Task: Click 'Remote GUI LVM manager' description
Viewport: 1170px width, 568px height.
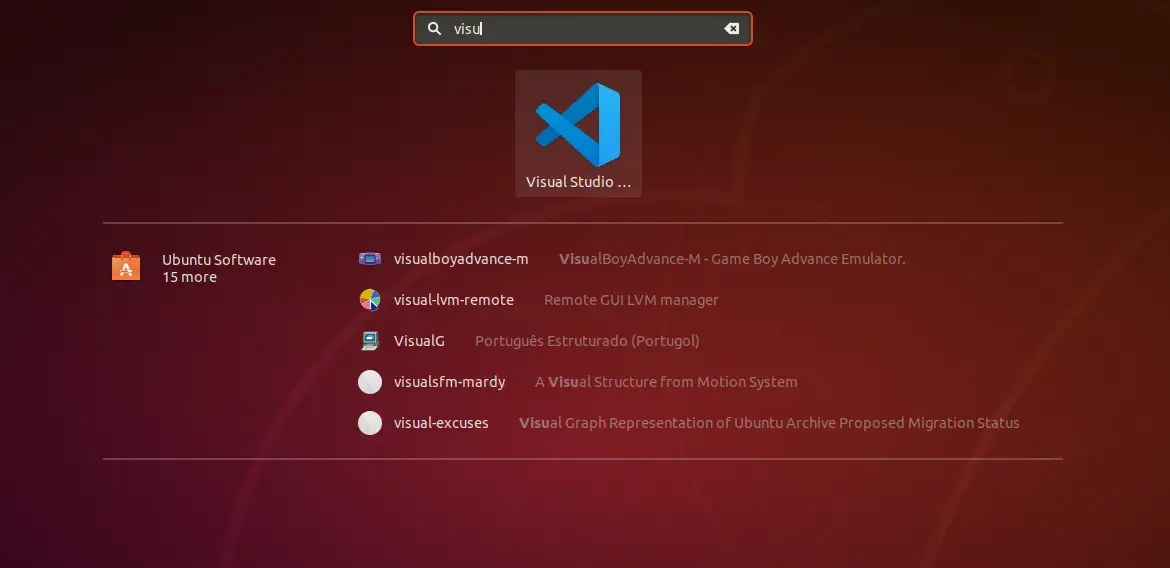Action: [631, 300]
